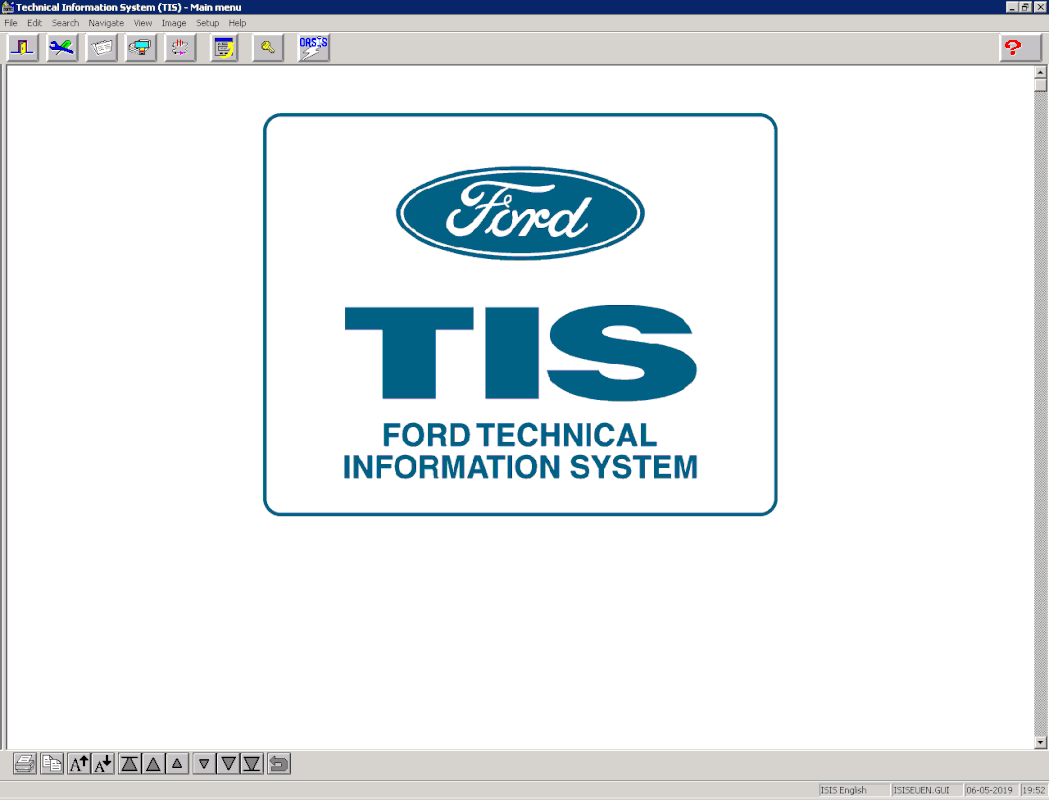Step down with small down triangle
This screenshot has width=1049, height=800.
204,763
